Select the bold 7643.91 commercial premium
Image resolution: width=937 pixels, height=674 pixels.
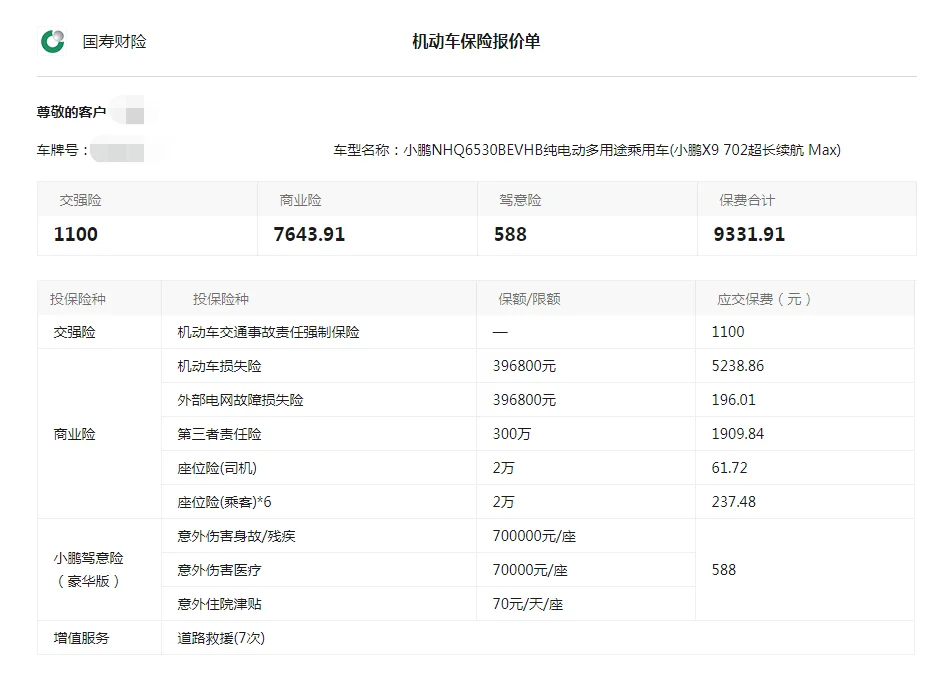[x=309, y=234]
